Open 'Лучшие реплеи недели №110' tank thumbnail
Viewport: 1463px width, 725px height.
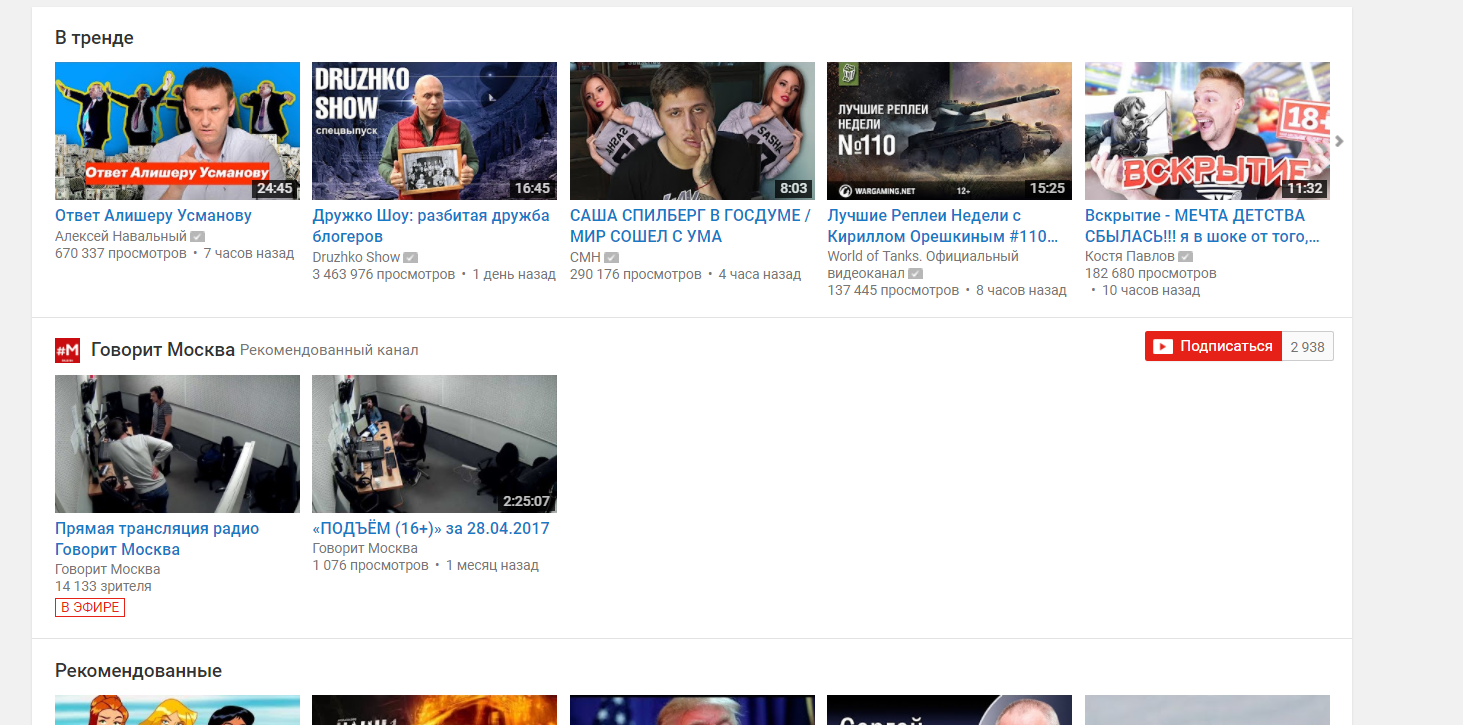949,131
